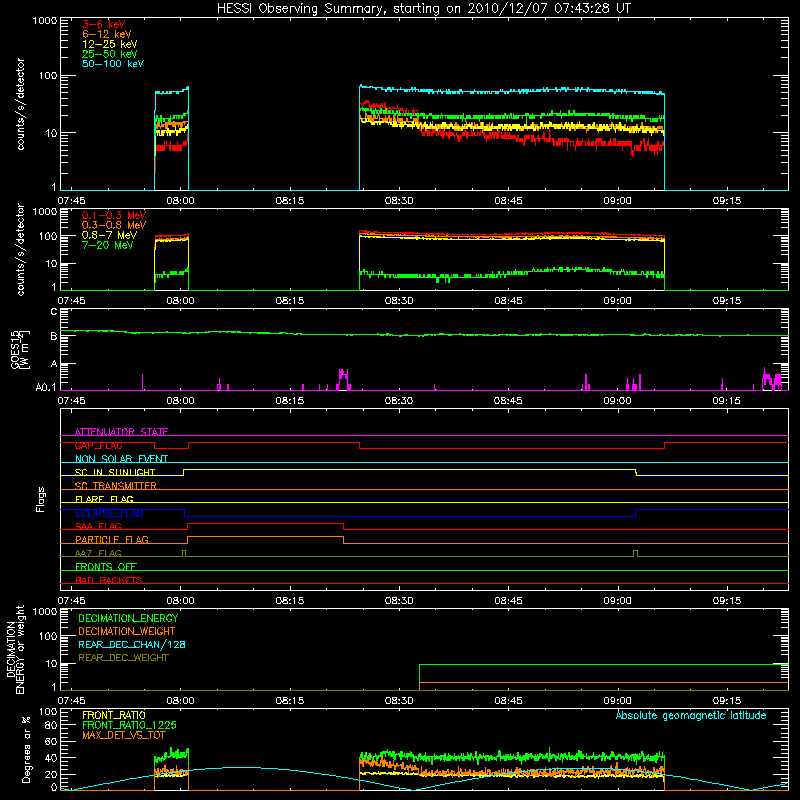Click the REAR_DEC_CHAN/128 legend label
The height and width of the screenshot is (800, 800).
(x=132, y=645)
